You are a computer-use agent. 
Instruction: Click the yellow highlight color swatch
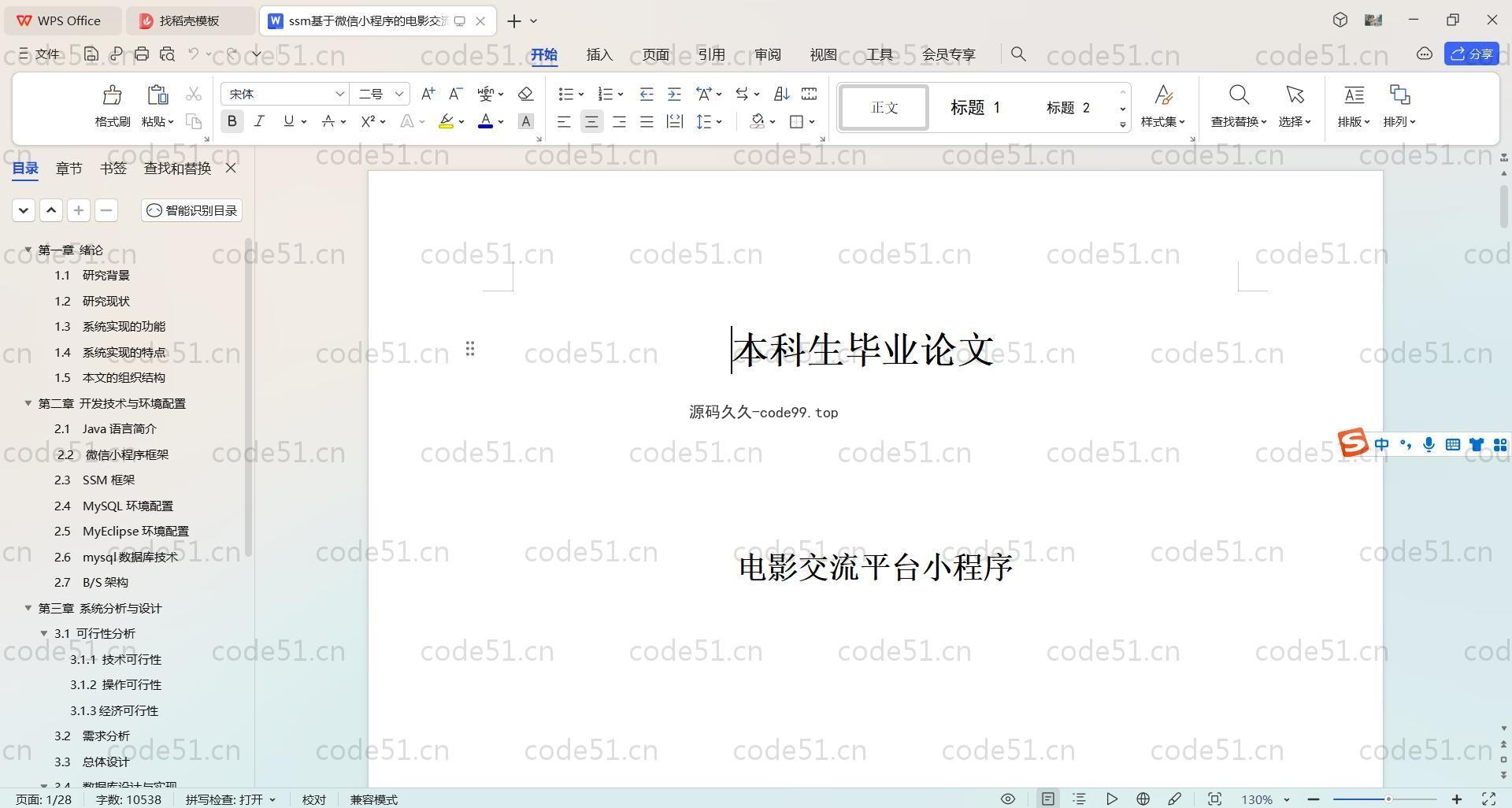(446, 121)
